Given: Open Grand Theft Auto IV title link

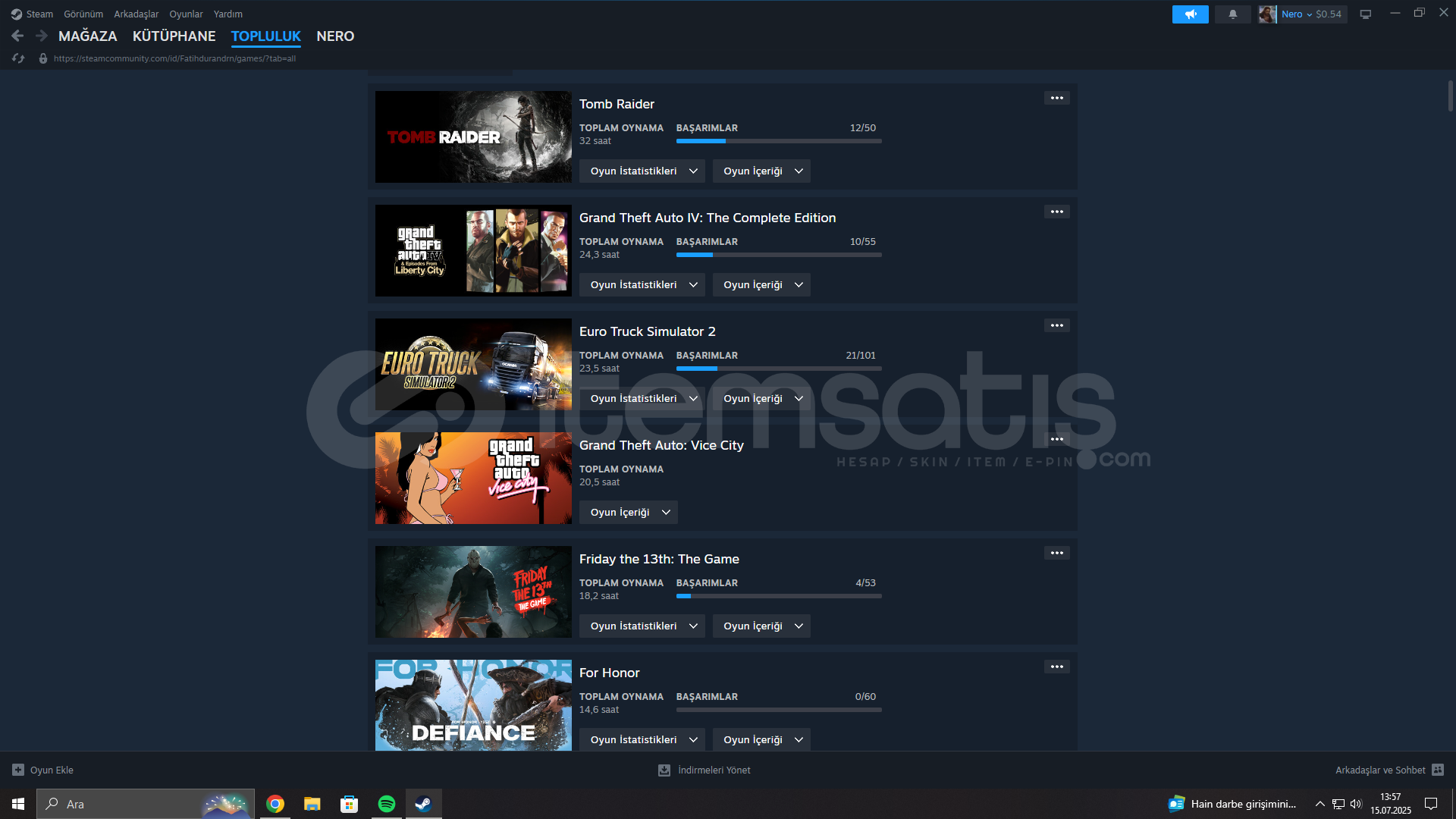Looking at the screenshot, I should (x=708, y=218).
